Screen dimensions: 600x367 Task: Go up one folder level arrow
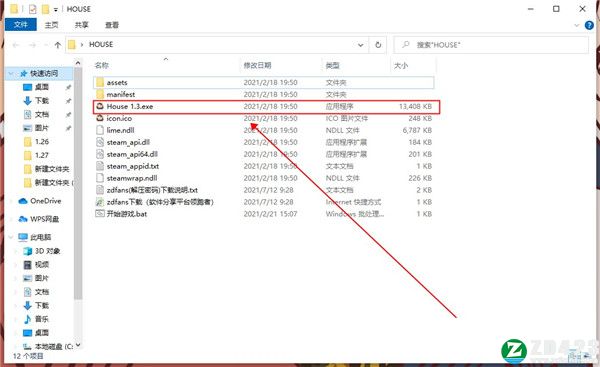(x=58, y=45)
